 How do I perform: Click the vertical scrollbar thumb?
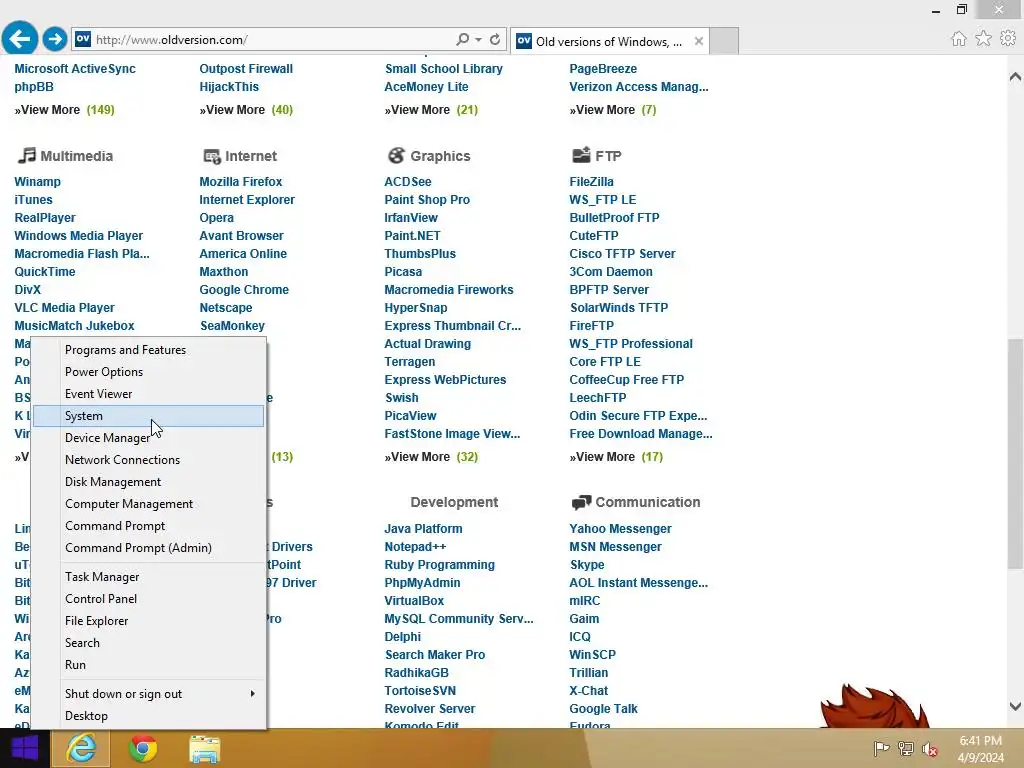[1015, 453]
